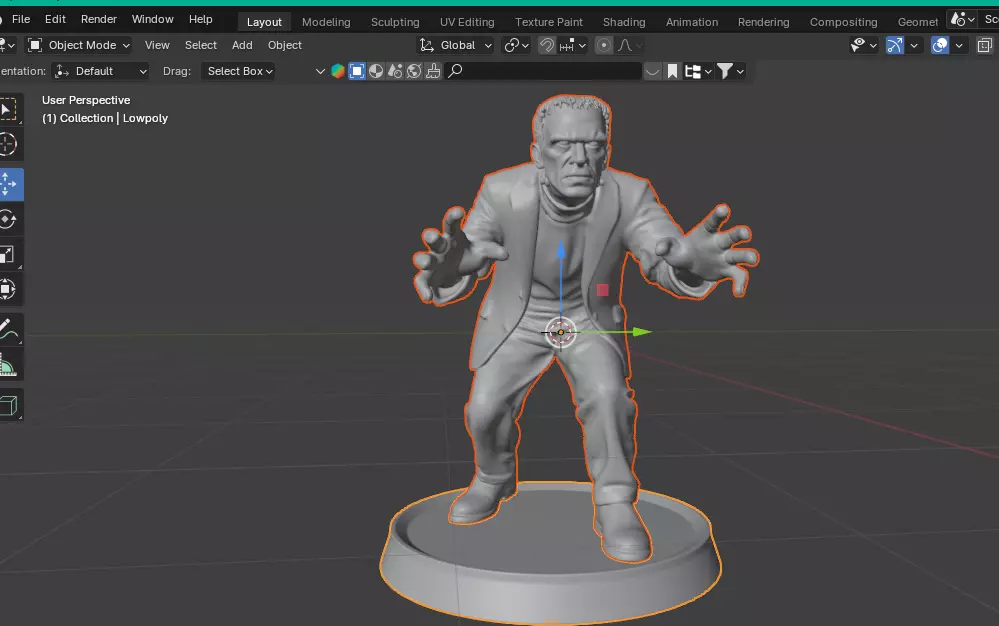Click the asset search input field
The image size is (999, 626).
click(x=543, y=71)
